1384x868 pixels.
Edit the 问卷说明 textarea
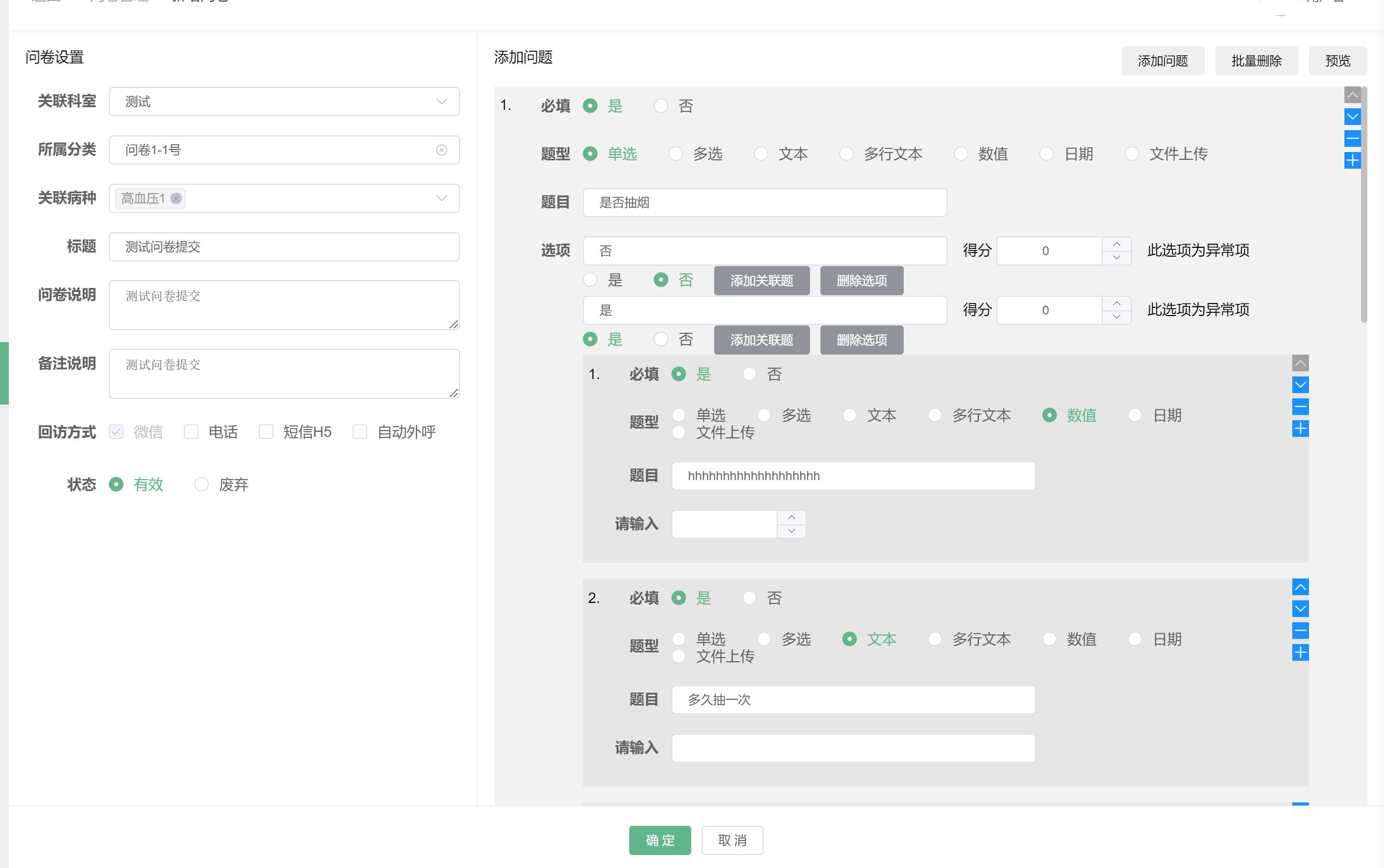(x=284, y=305)
